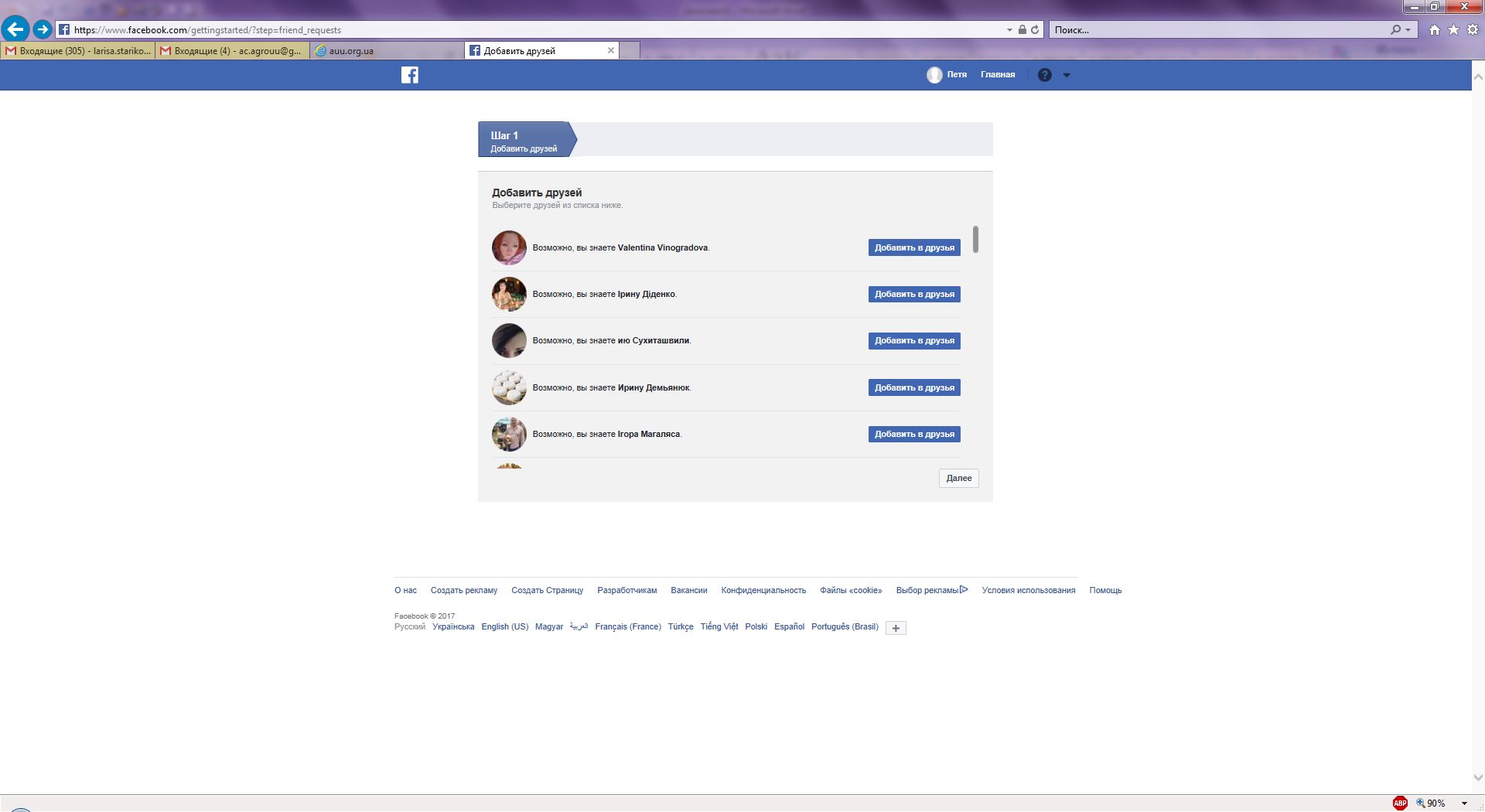This screenshot has width=1485, height=812.
Task: Switch language to Polski
Action: pyautogui.click(x=756, y=626)
